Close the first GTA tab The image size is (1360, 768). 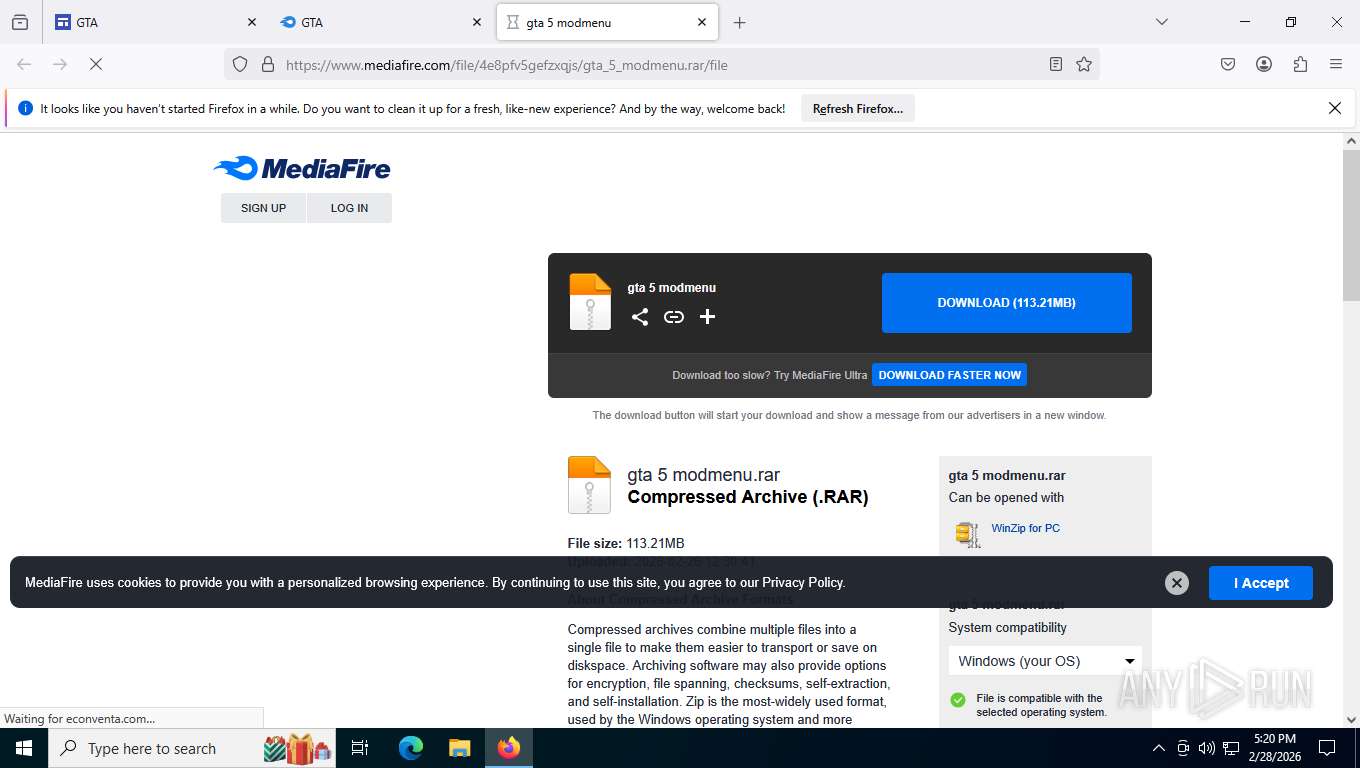tap(252, 22)
